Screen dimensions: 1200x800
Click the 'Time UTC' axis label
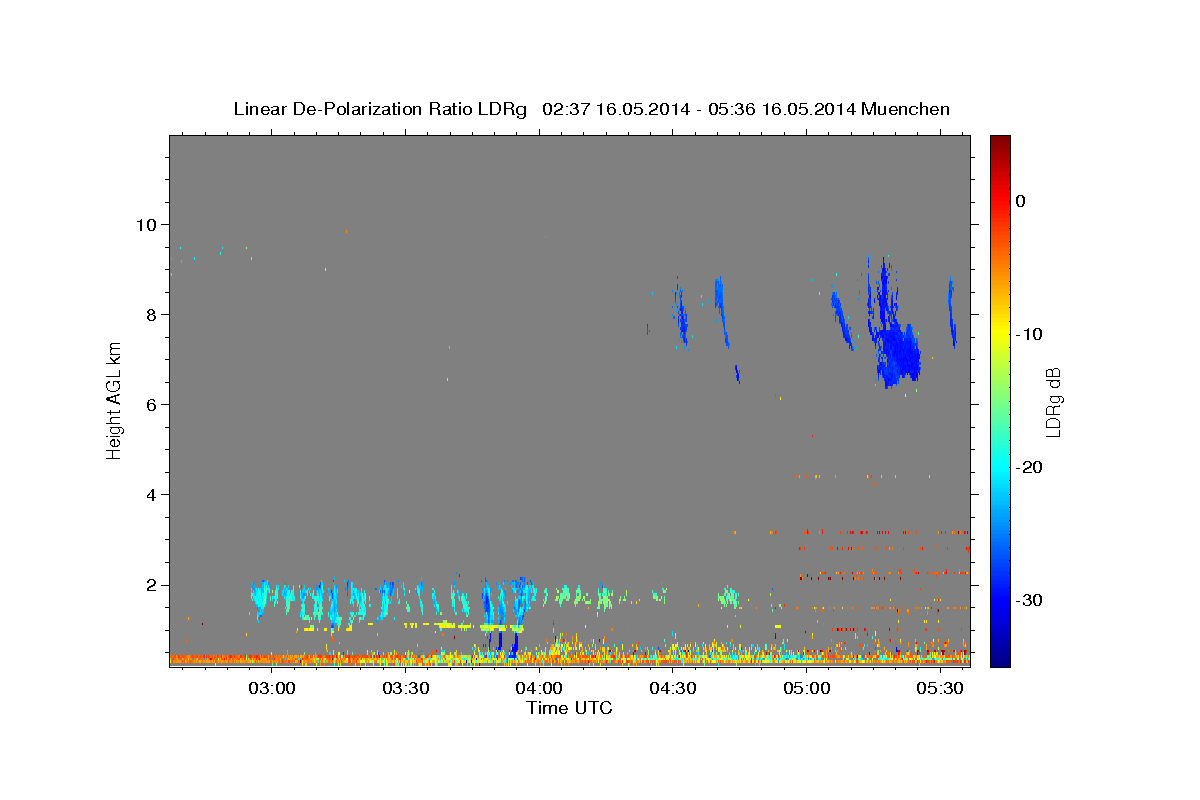click(569, 708)
